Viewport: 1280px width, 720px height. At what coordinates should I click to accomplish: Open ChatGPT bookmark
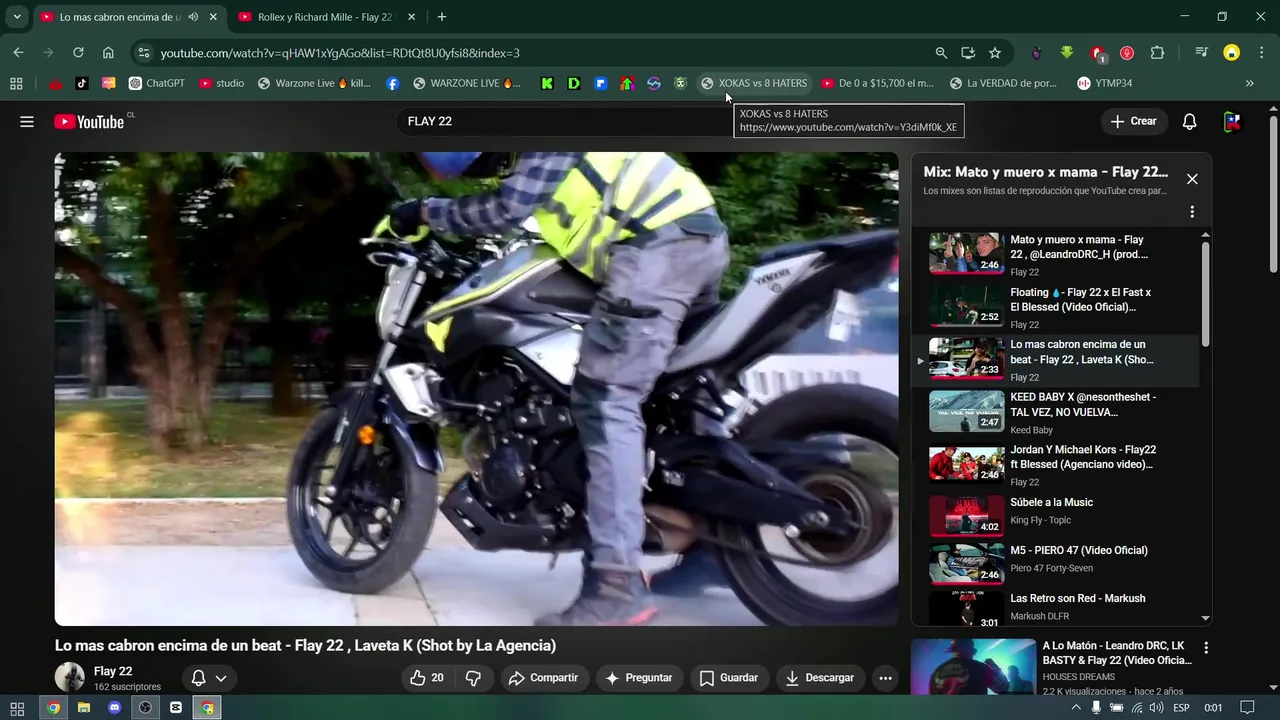tap(157, 83)
